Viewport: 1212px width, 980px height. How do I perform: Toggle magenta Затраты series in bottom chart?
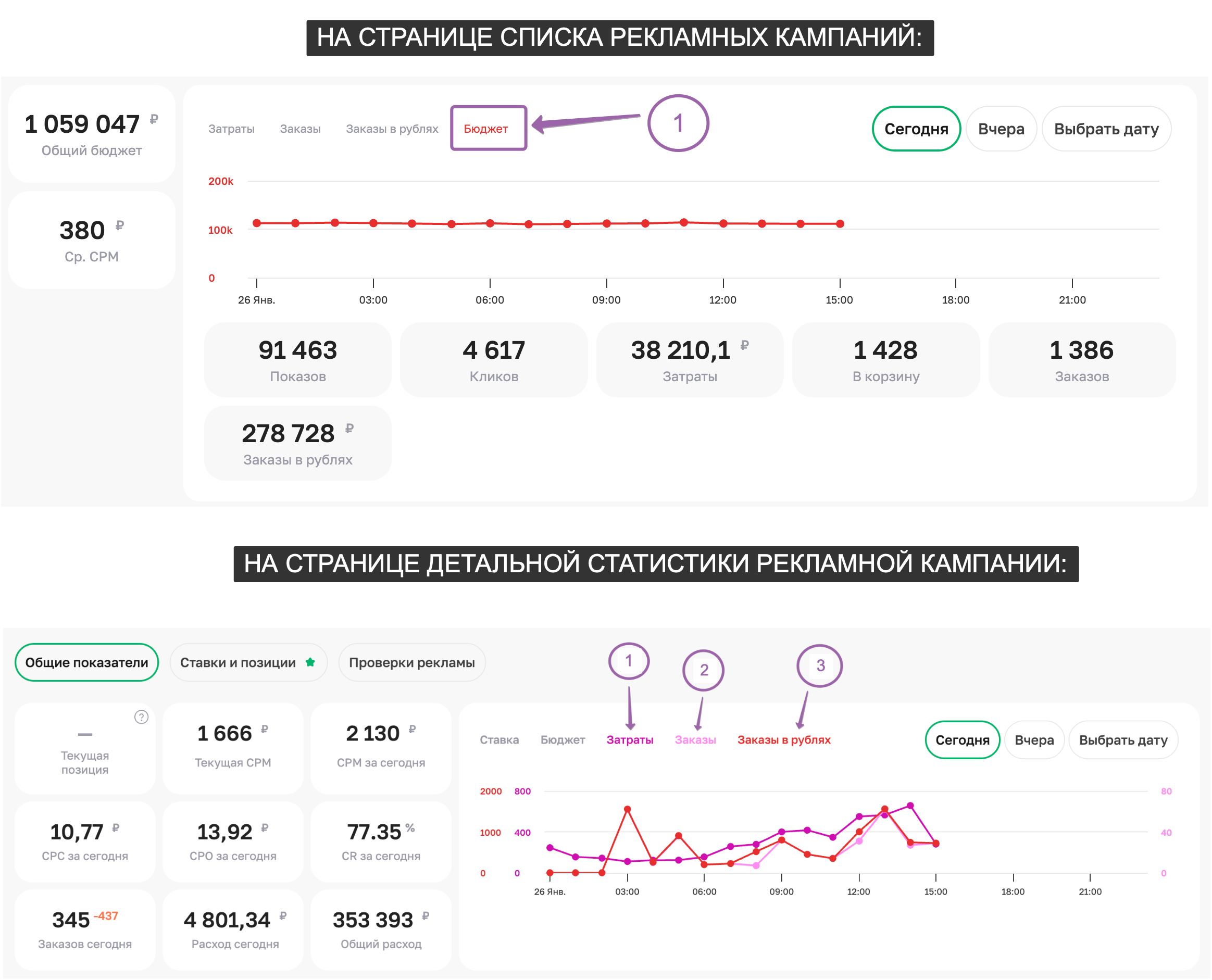coord(629,740)
